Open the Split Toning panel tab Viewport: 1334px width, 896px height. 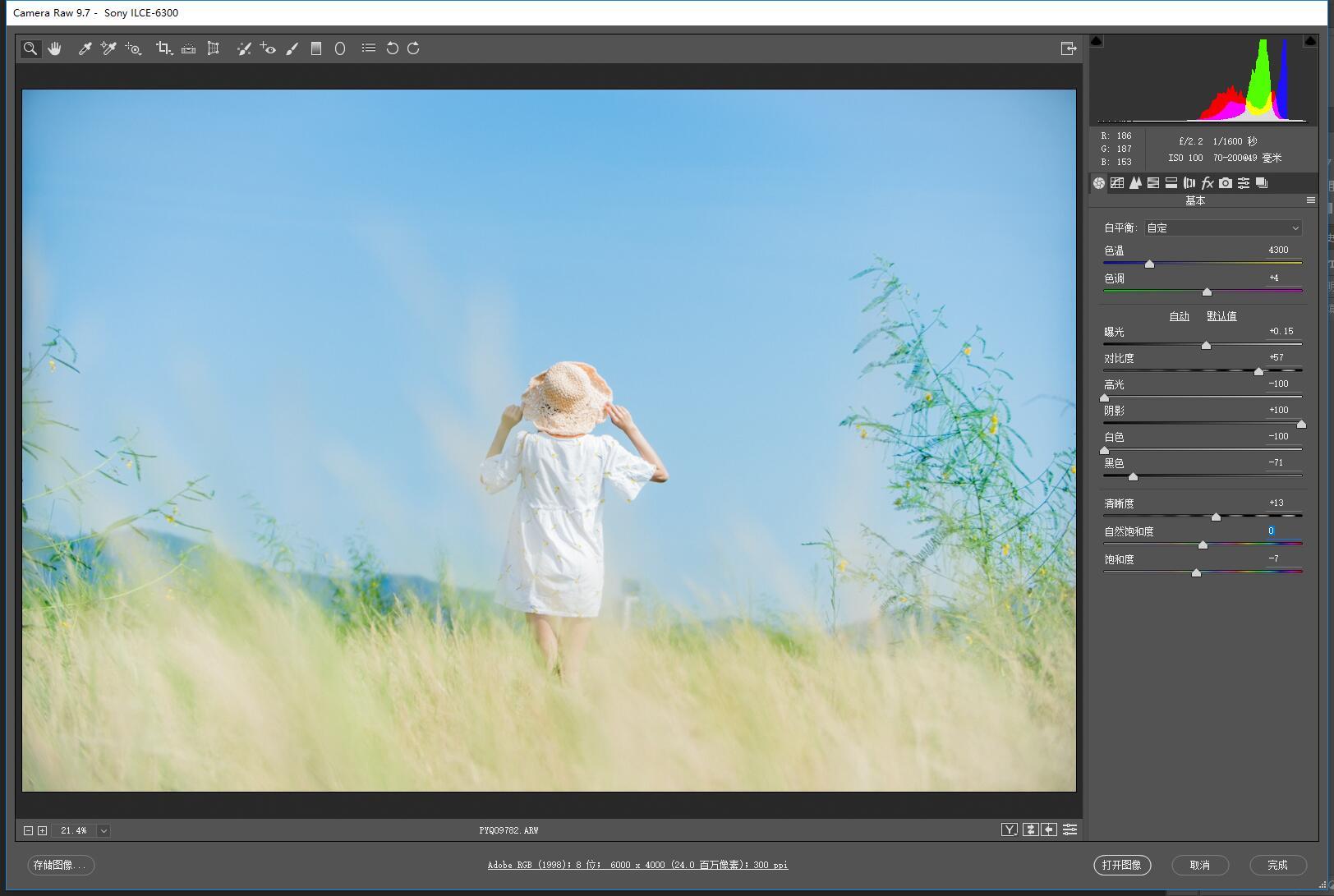[x=1171, y=183]
